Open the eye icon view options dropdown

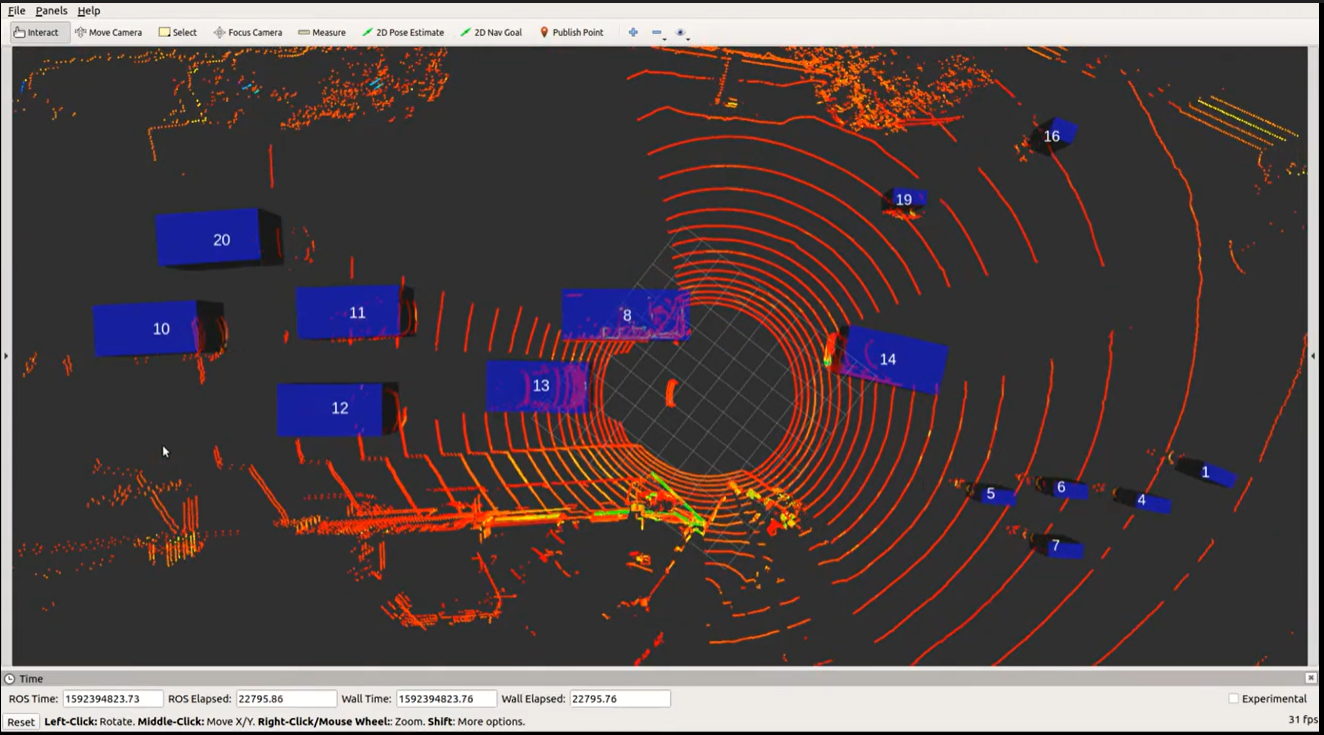pos(682,33)
